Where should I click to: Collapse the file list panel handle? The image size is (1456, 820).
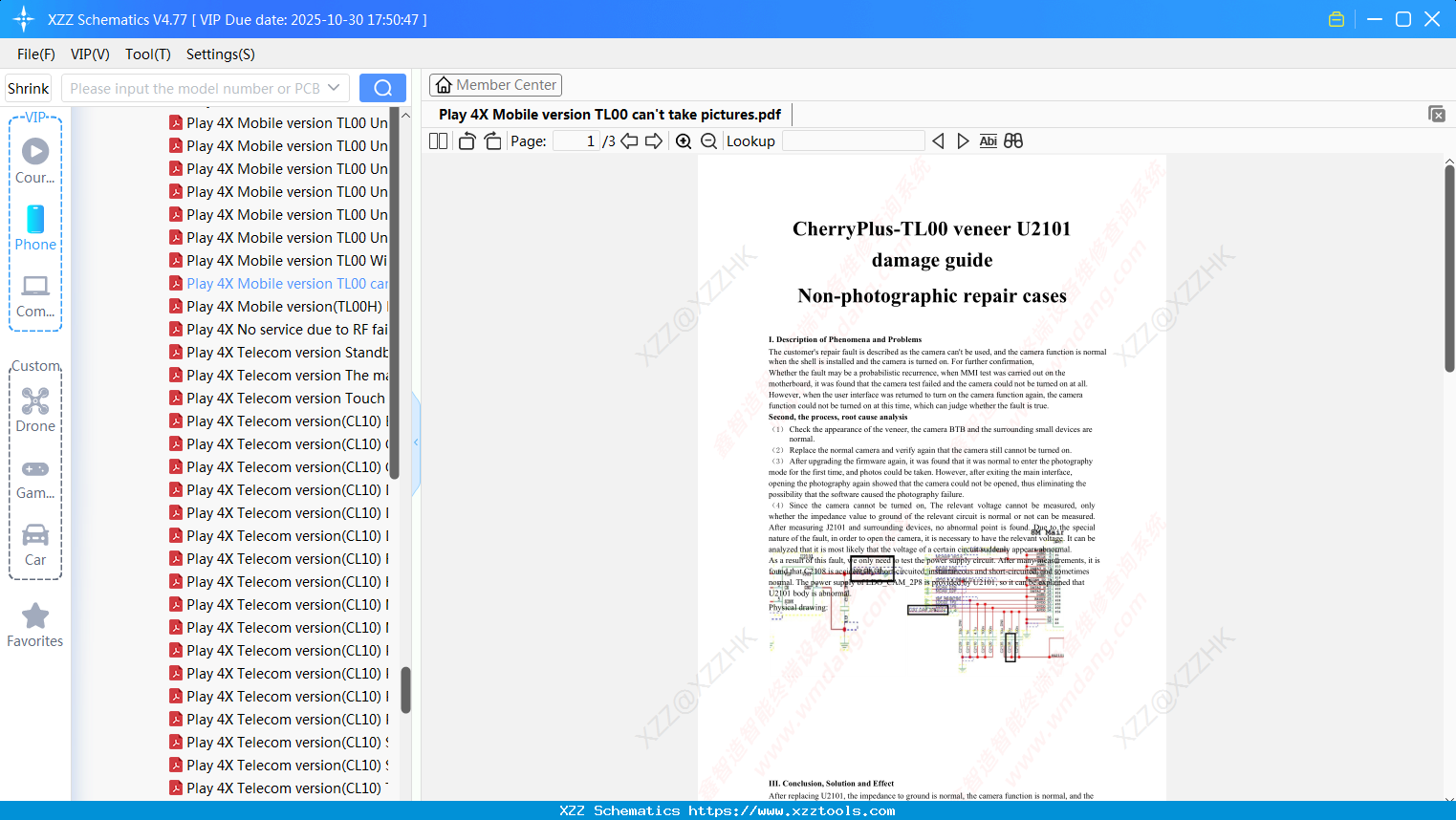pyautogui.click(x=416, y=442)
